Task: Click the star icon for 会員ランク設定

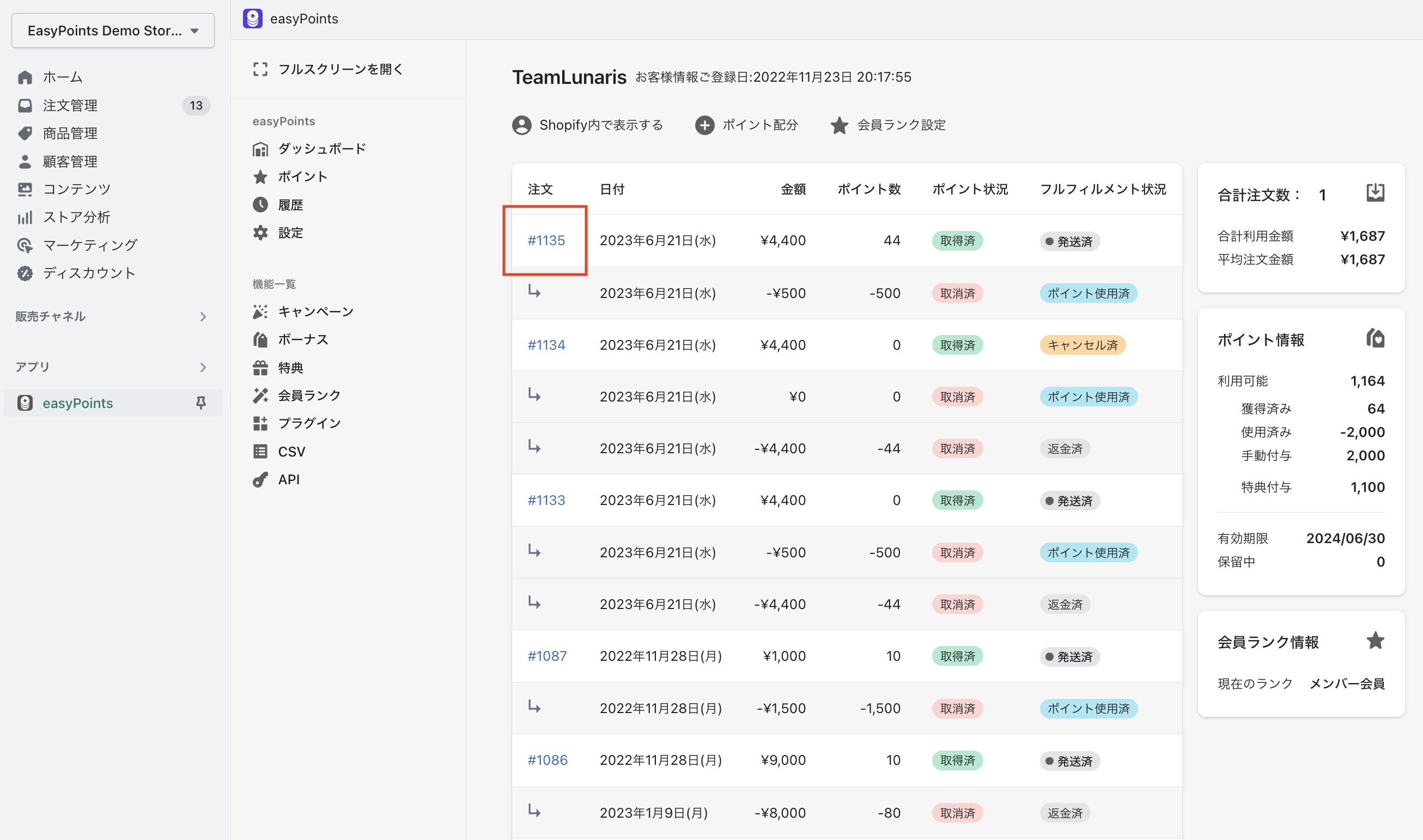Action: [839, 125]
